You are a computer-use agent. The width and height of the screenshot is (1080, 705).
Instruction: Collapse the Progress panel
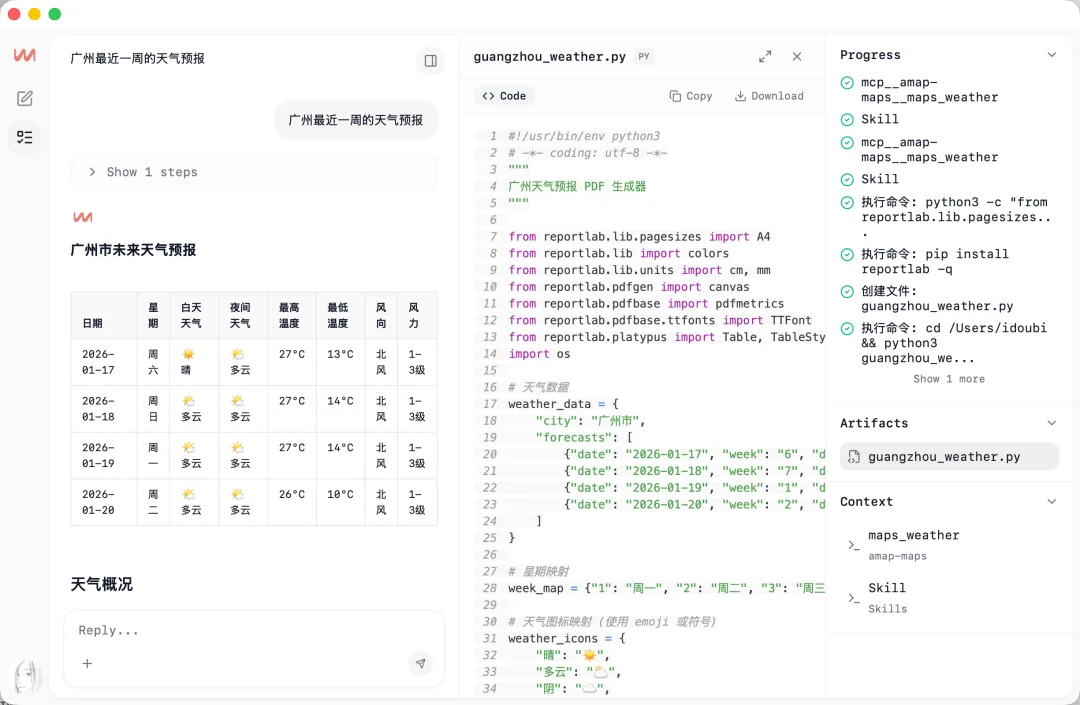pyautogui.click(x=1051, y=55)
